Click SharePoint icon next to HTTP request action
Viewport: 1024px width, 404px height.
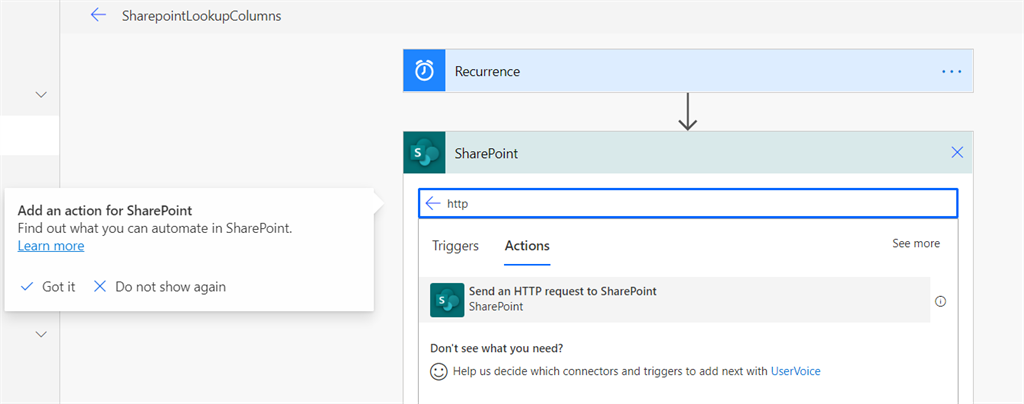[x=447, y=300]
